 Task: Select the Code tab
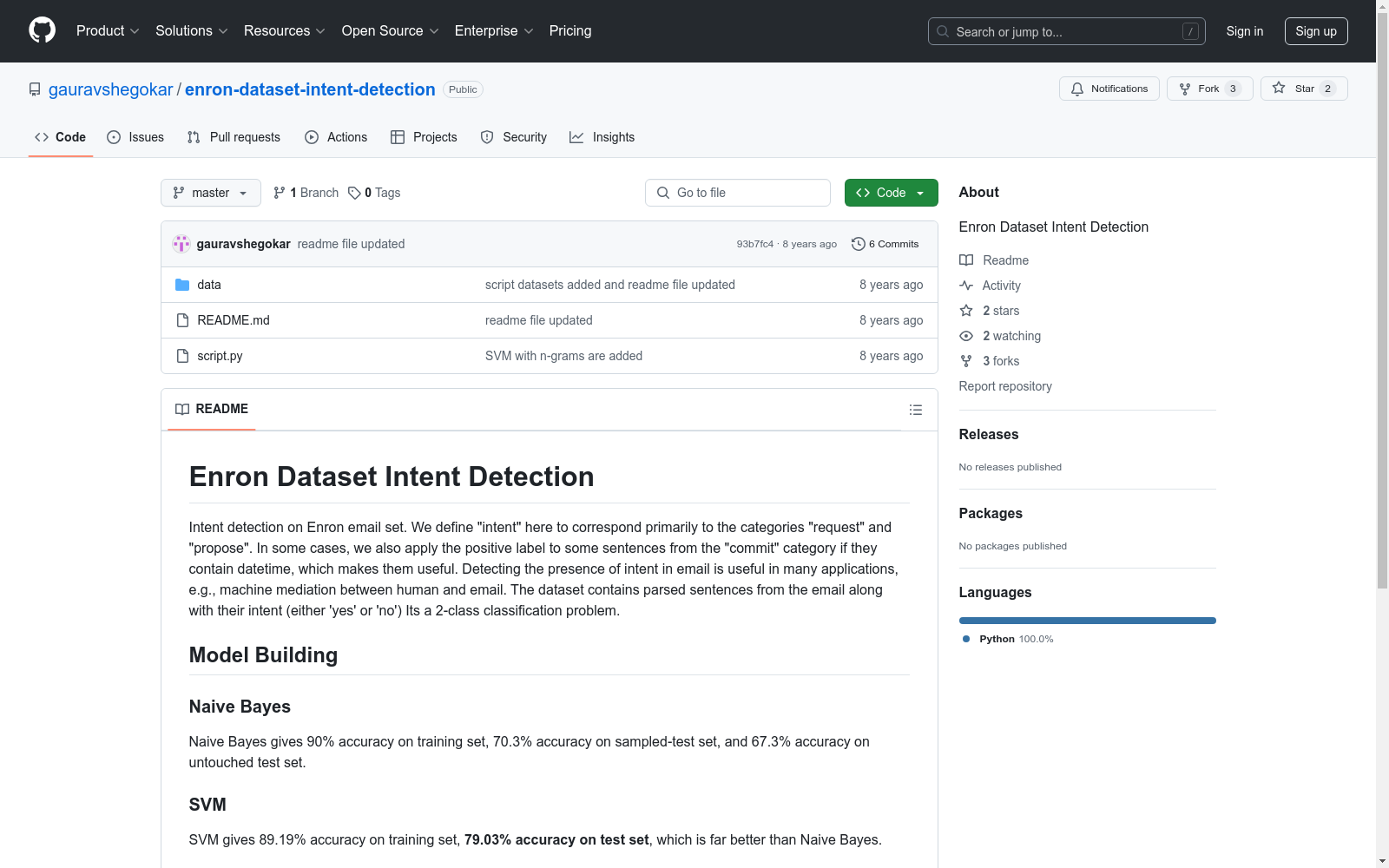(x=61, y=137)
